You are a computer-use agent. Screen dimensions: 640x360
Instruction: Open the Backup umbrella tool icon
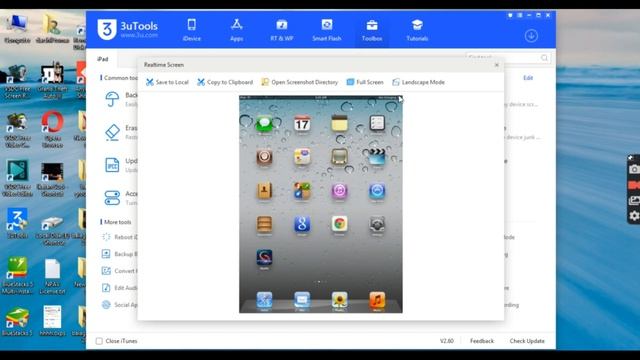coord(112,99)
